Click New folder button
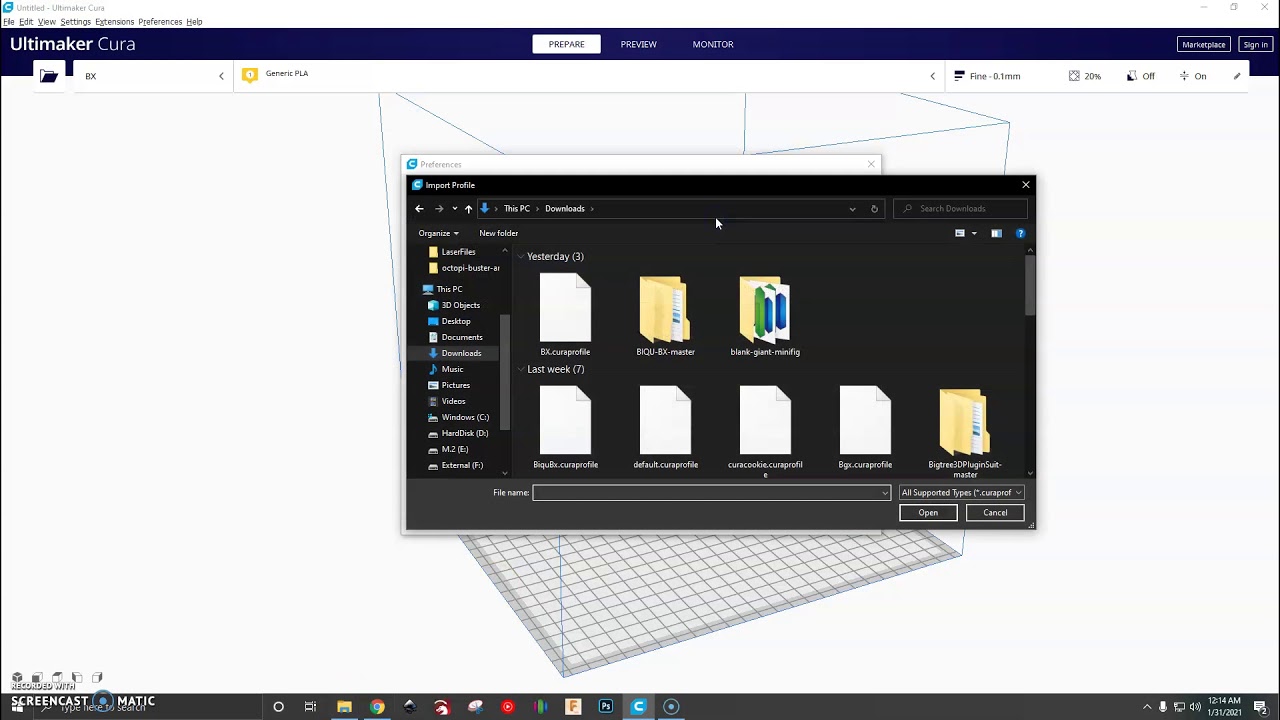Image resolution: width=1280 pixels, height=720 pixels. click(498, 233)
